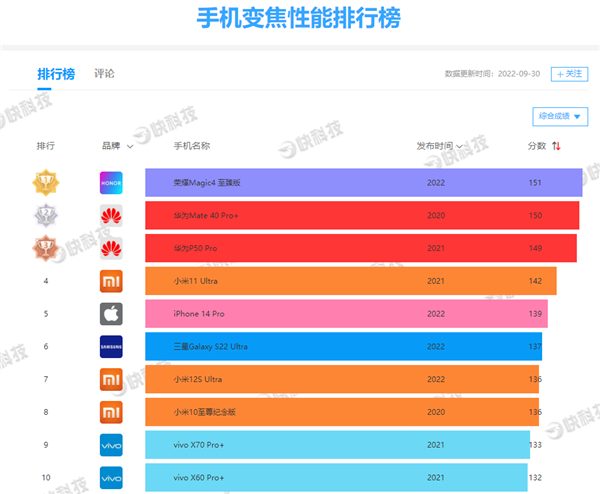Click the score 137
This screenshot has width=600, height=494.
coord(535,347)
